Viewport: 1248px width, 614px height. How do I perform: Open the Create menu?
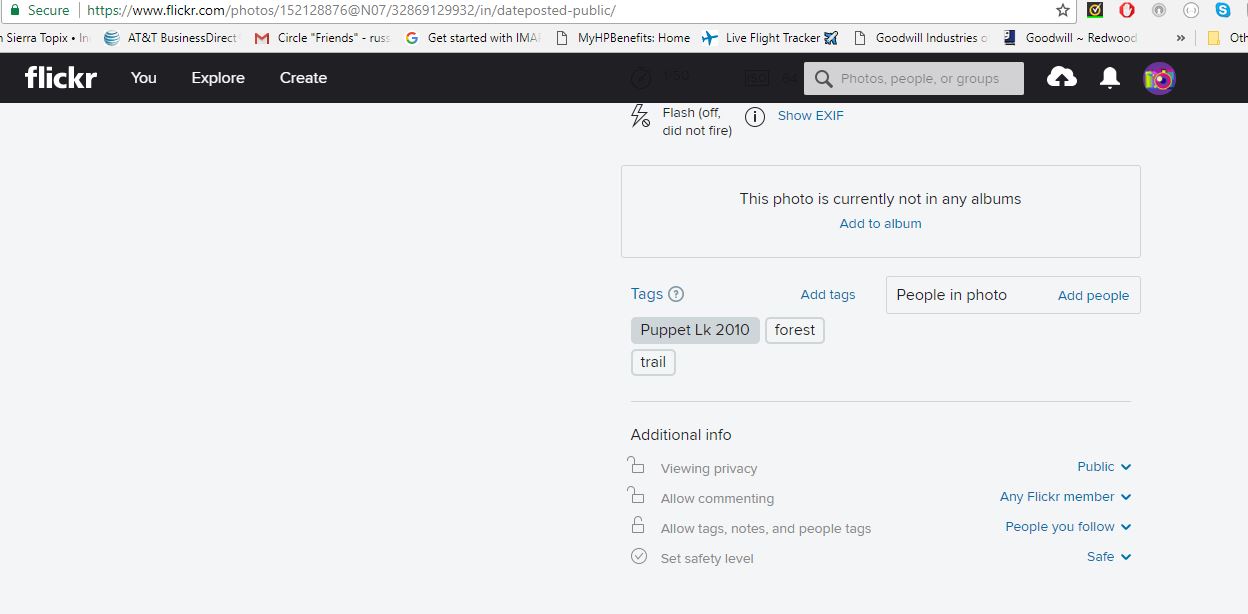pyautogui.click(x=303, y=78)
